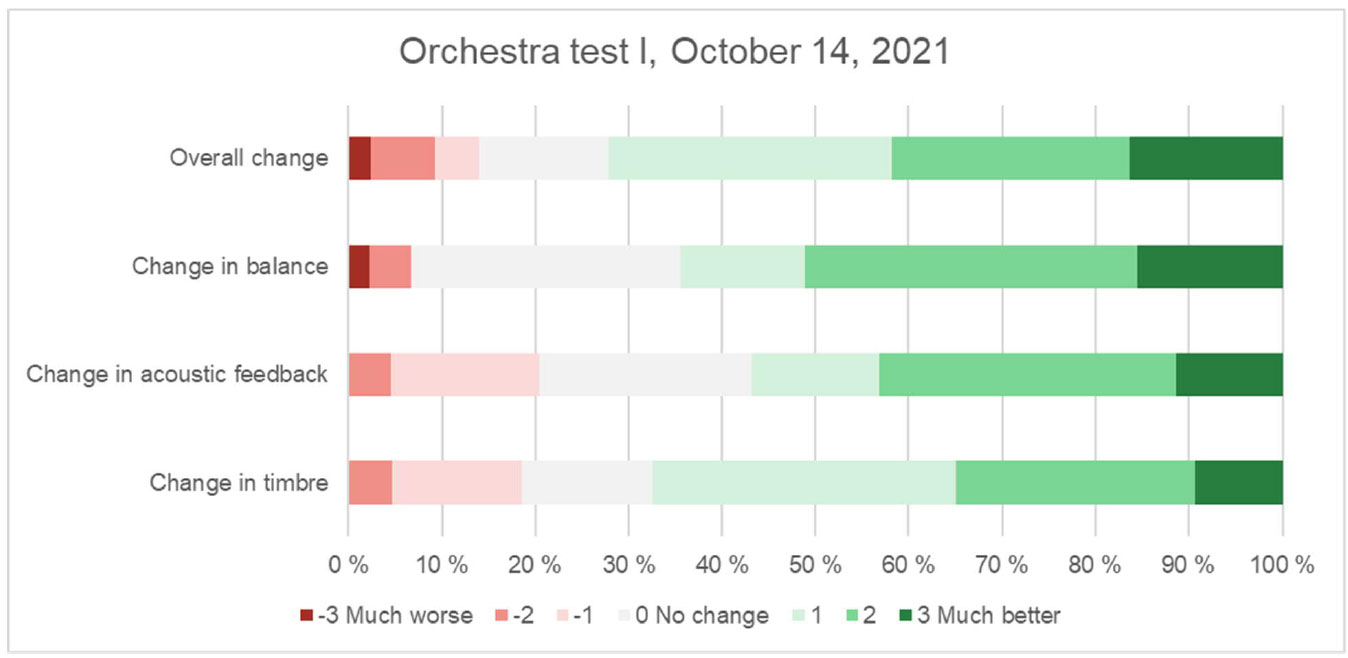
Task: Click the 'Change in acoustic feedback' label
Action: [177, 374]
